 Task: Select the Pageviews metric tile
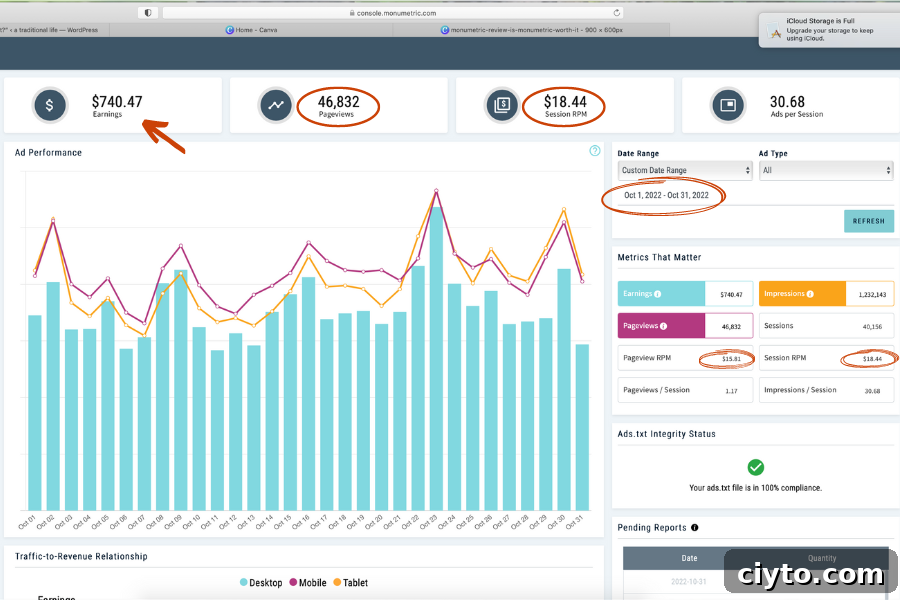[x=685, y=326]
